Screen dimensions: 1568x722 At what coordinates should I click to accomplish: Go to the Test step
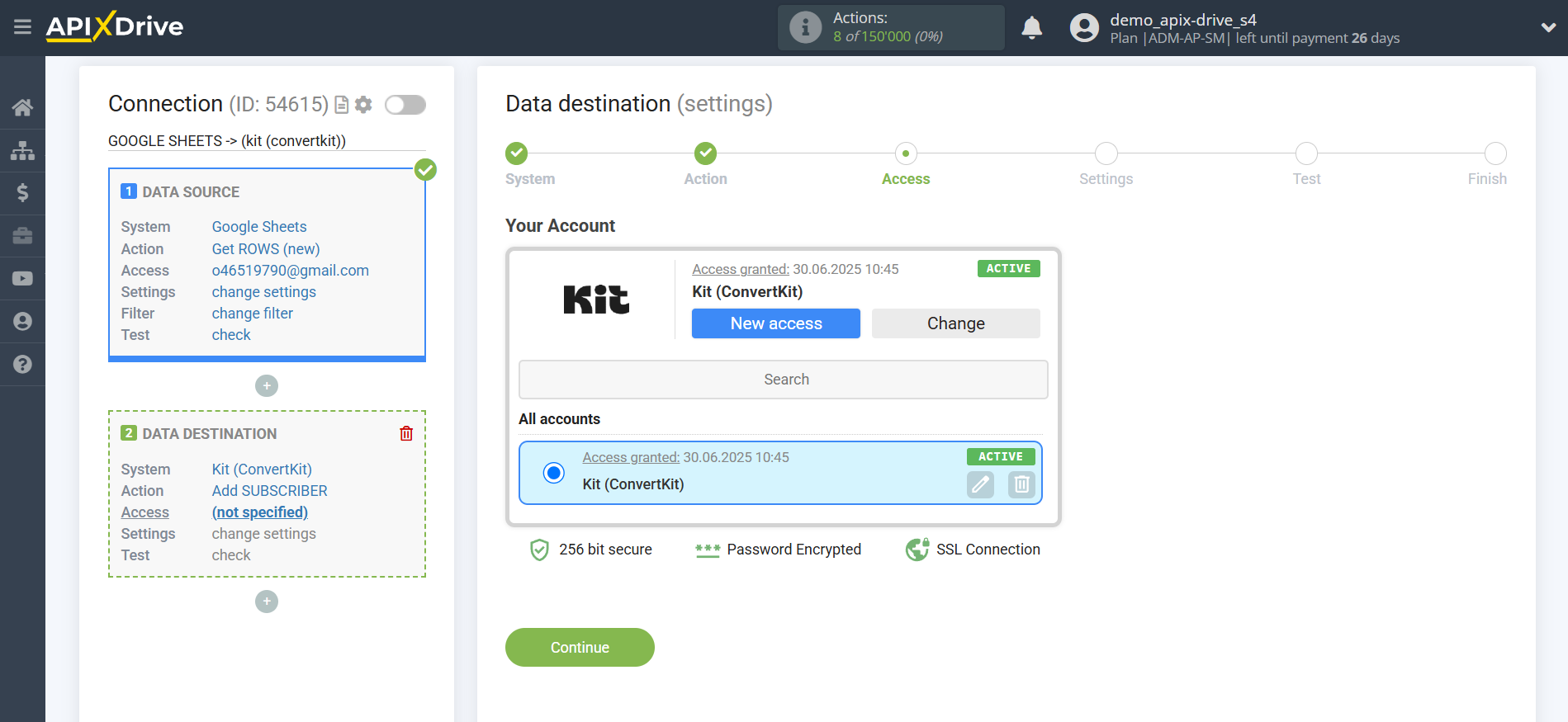coord(1307,153)
